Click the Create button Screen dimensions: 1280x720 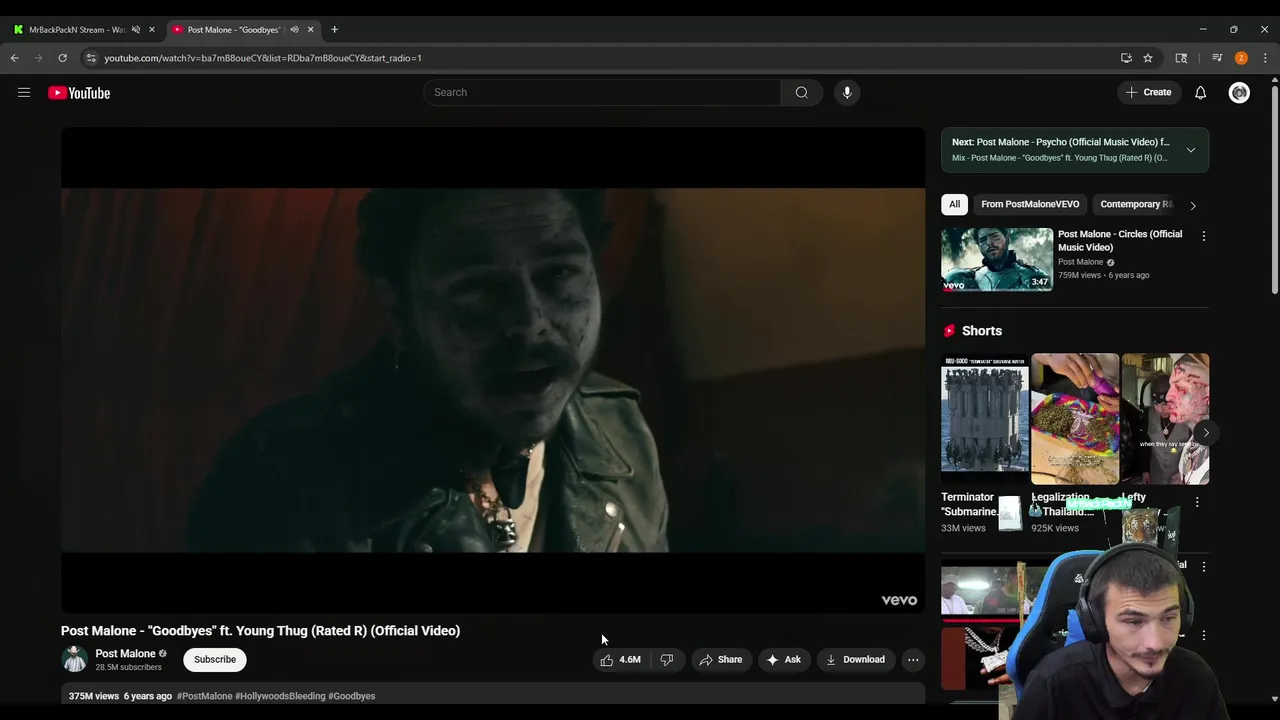(x=1148, y=92)
